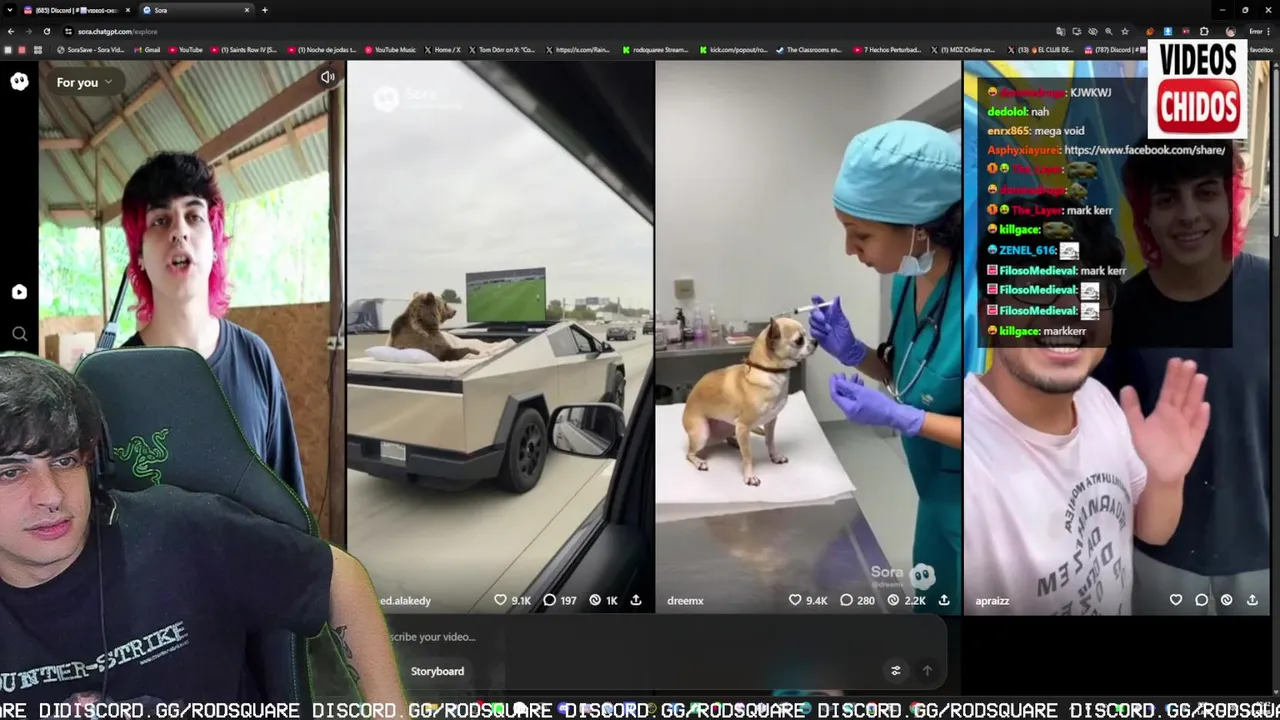Viewport: 1280px width, 720px height.
Task: Share the ed.alakedy video
Action: (x=635, y=600)
